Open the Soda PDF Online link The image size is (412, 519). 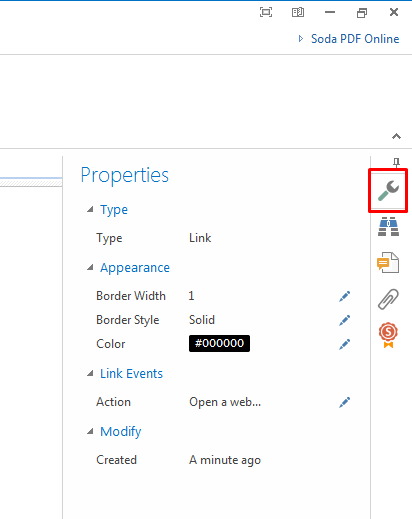[x=355, y=39]
